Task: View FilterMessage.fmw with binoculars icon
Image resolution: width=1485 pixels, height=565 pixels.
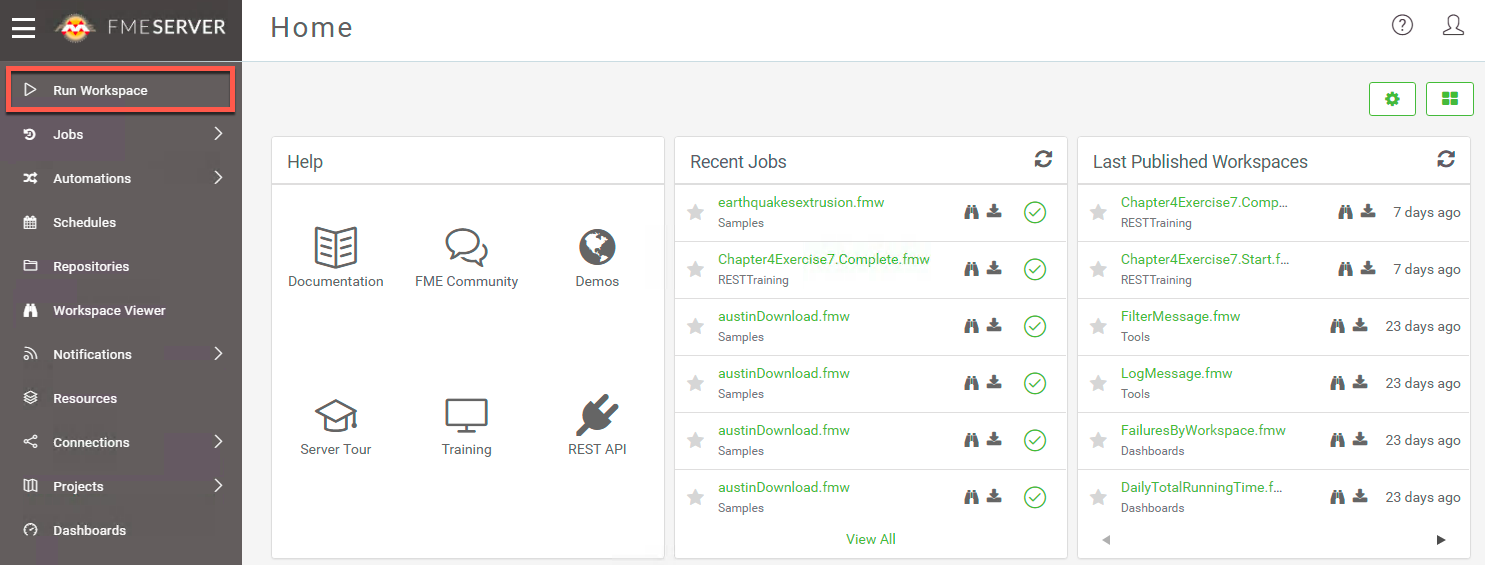Action: point(1337,325)
